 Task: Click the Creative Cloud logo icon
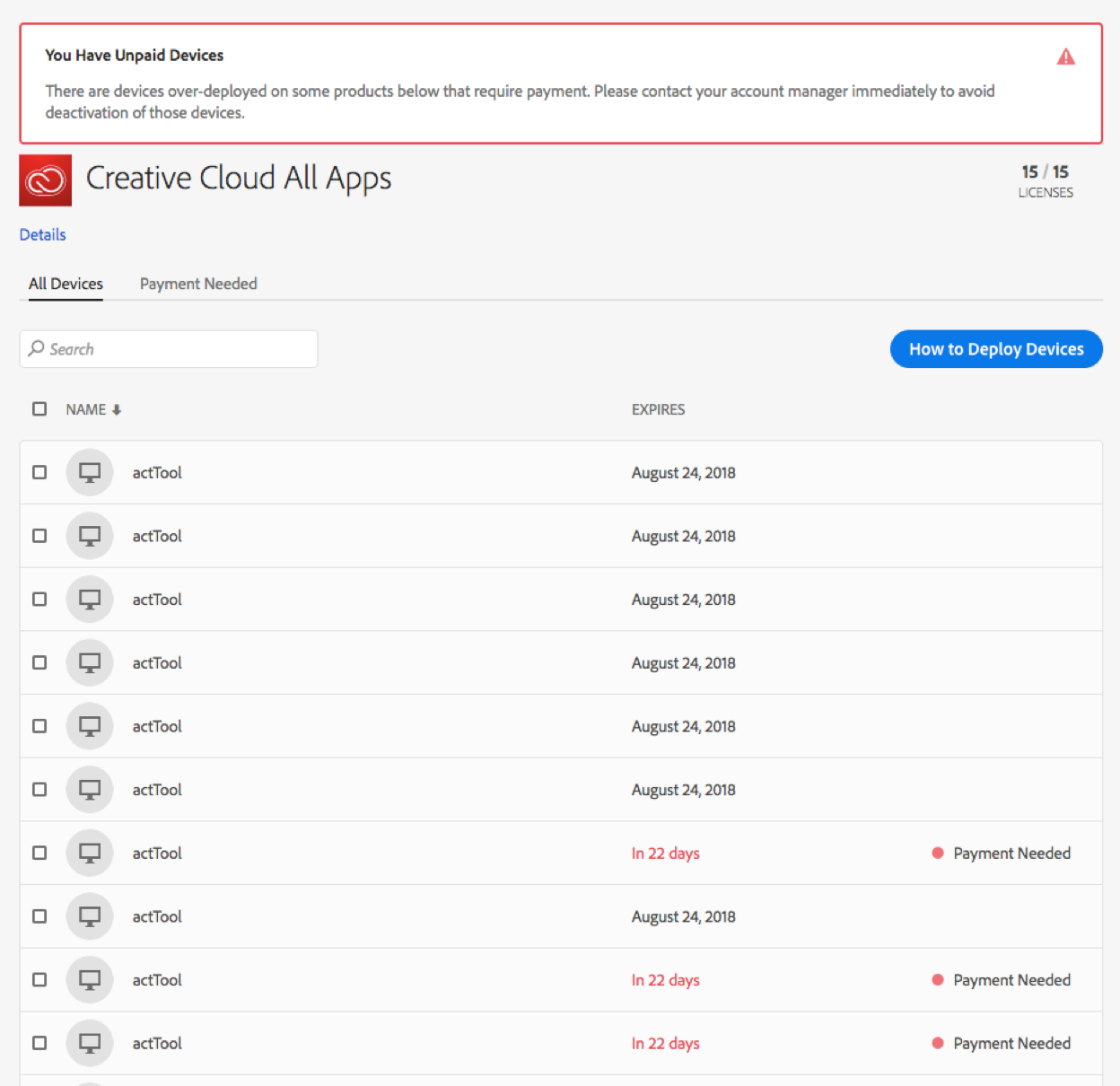(x=46, y=180)
